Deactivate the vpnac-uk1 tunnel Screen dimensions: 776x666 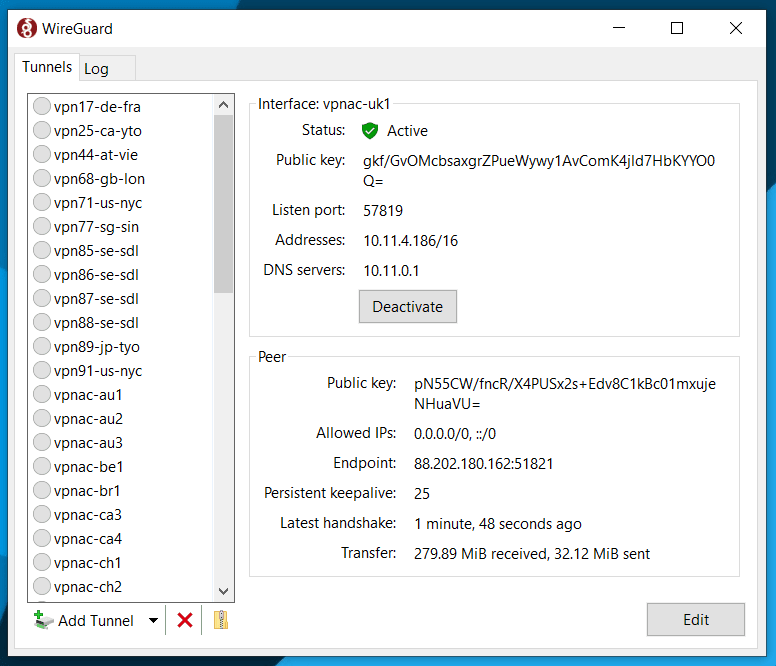408,307
